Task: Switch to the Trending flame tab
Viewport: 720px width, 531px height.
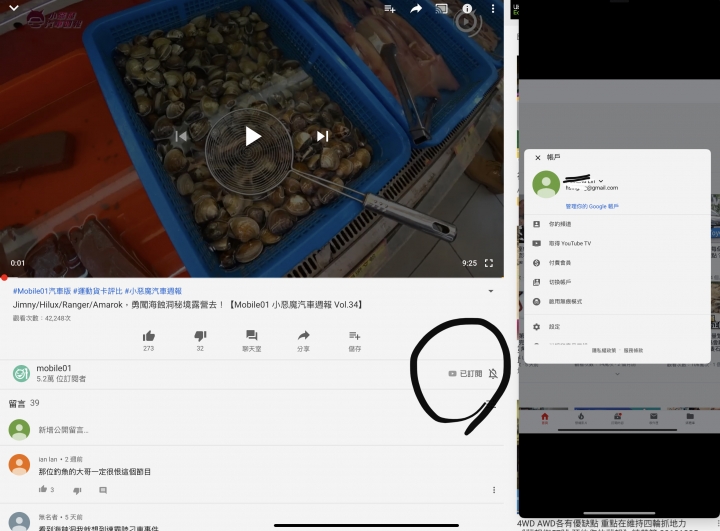Action: point(581,418)
